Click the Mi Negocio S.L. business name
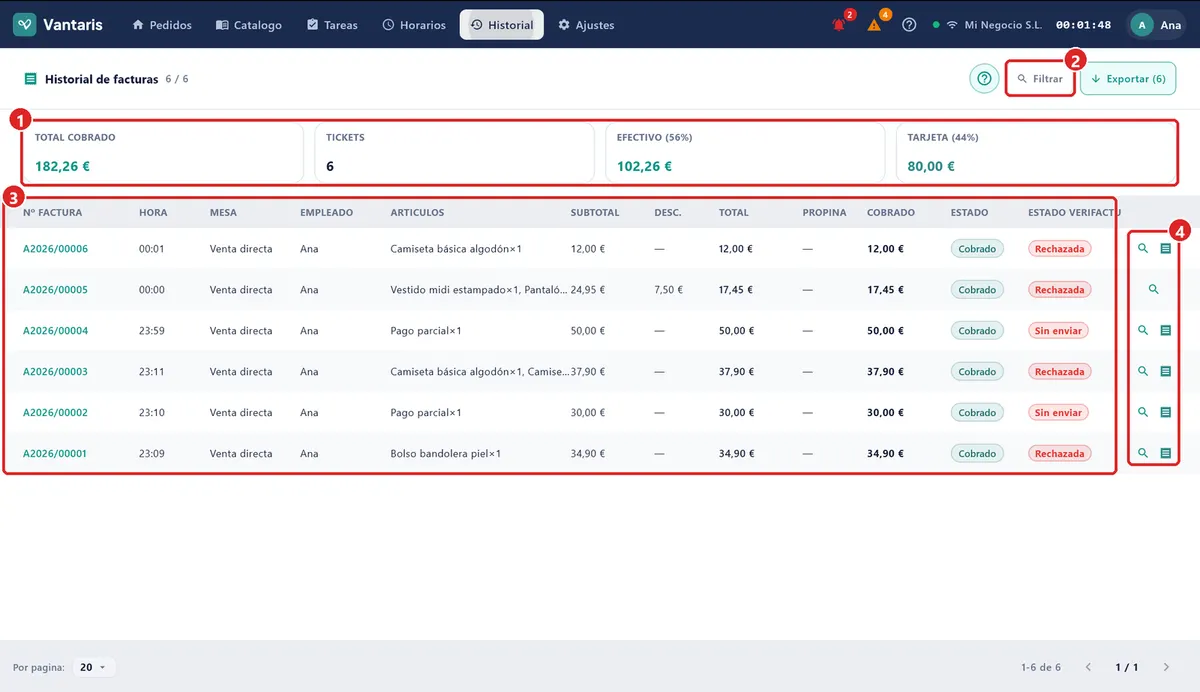 click(x=1003, y=25)
